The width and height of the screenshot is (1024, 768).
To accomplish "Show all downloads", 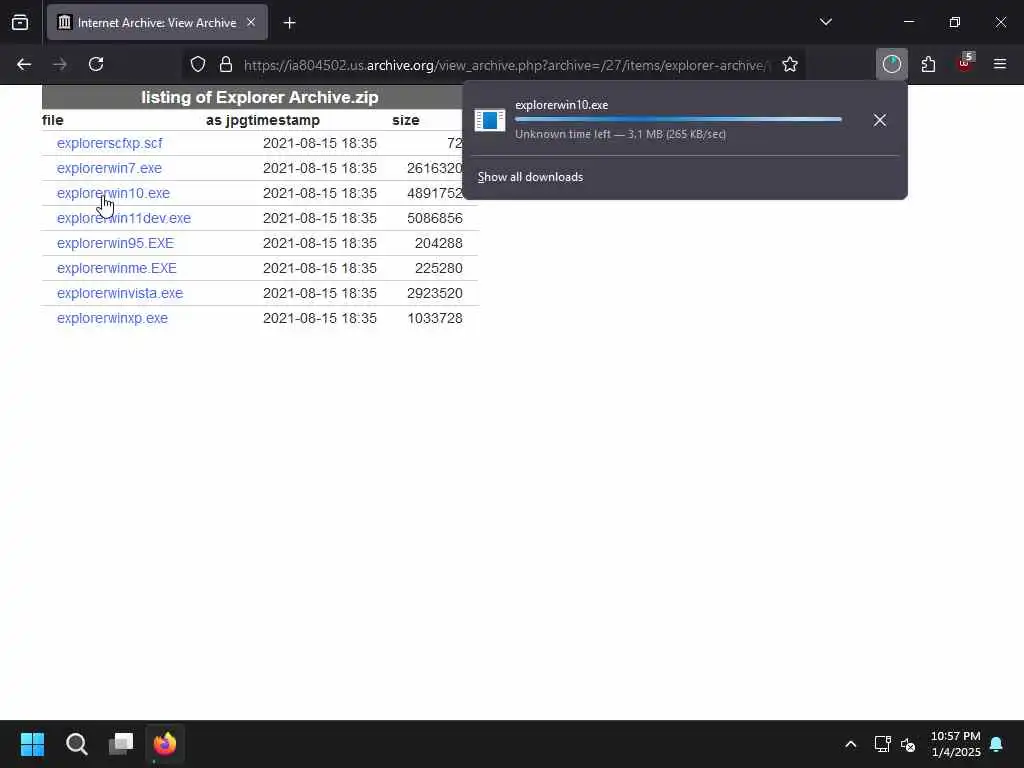I will point(530,177).
